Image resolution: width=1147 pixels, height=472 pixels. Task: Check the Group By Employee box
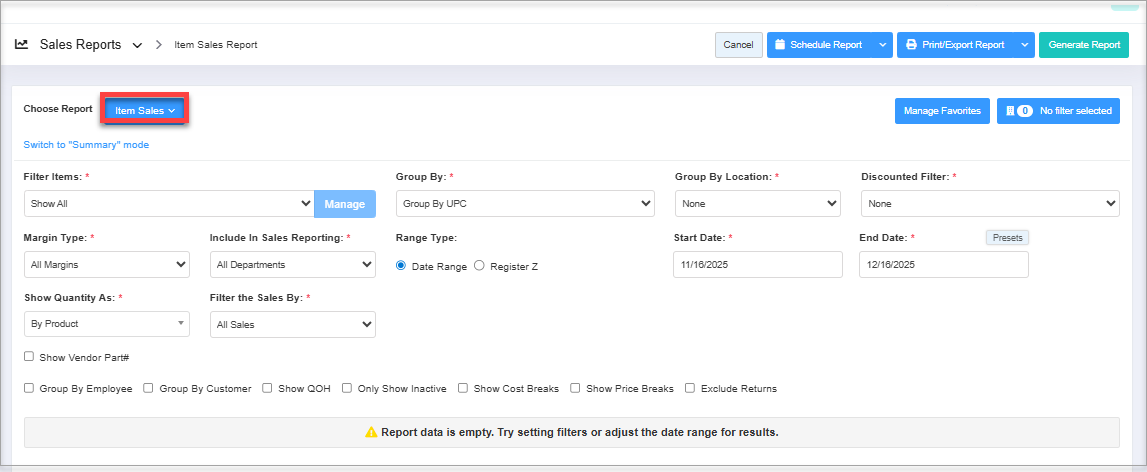(x=29, y=388)
